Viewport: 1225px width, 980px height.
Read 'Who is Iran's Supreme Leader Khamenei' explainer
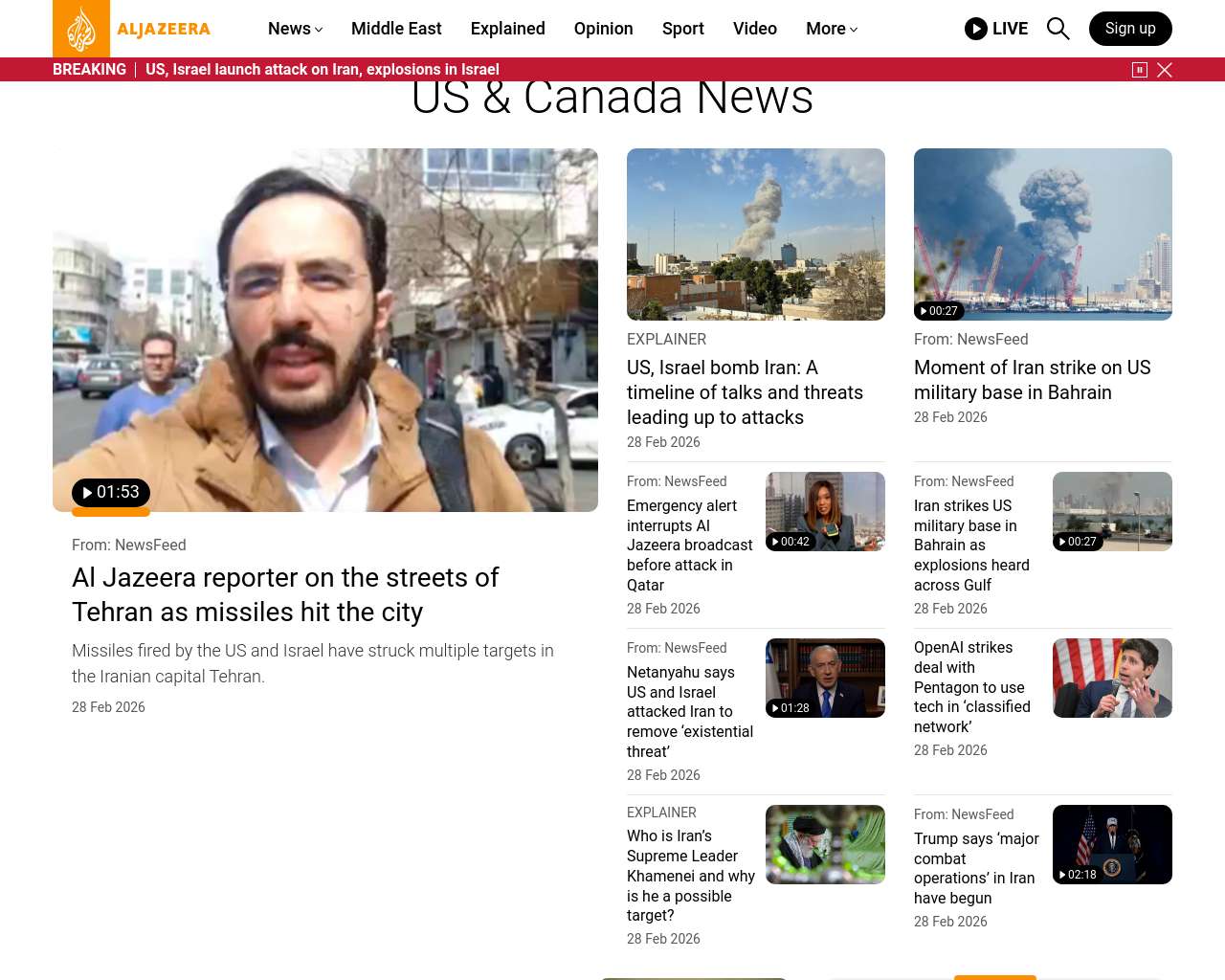coord(691,876)
